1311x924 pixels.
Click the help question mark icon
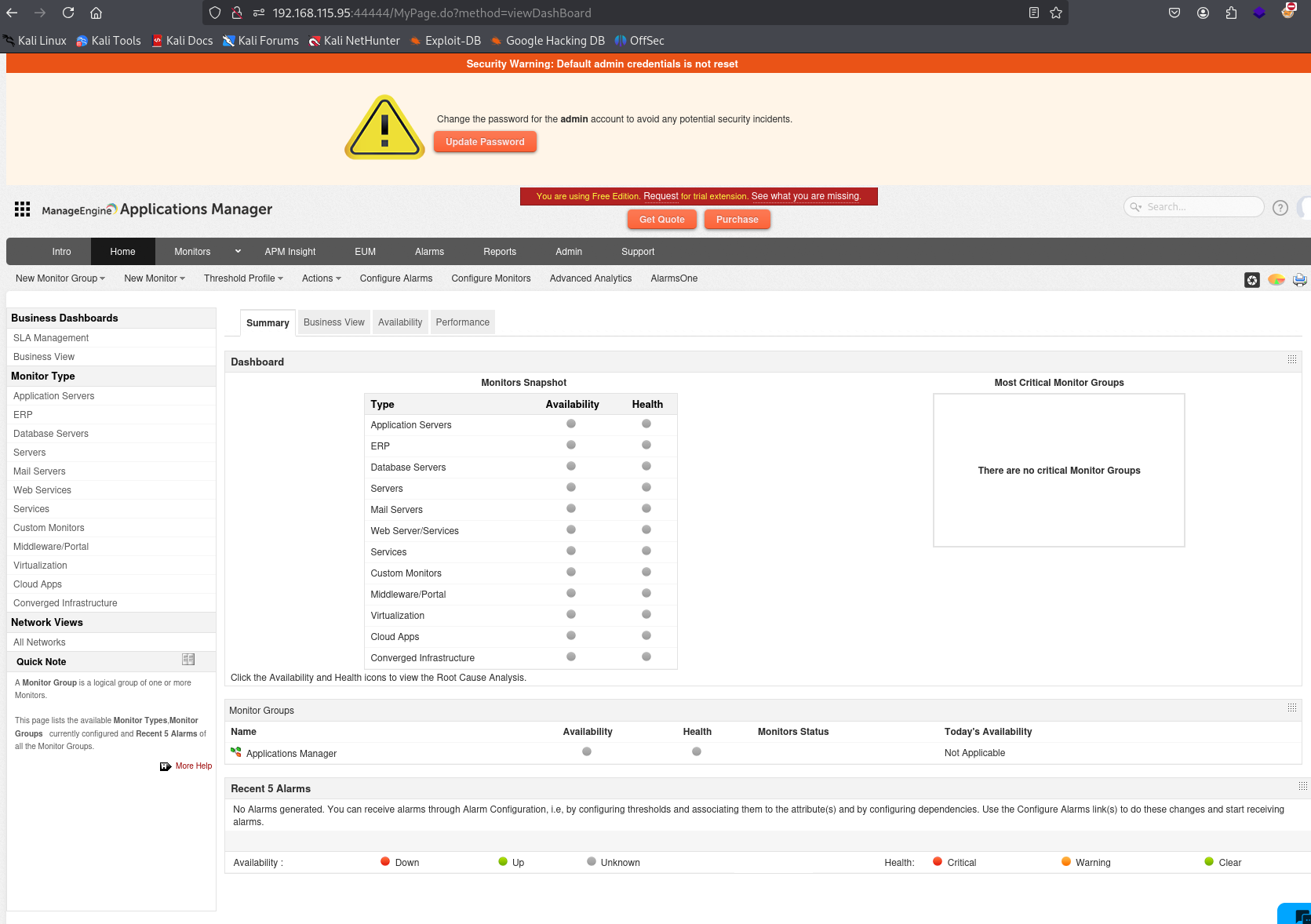pos(1280,208)
